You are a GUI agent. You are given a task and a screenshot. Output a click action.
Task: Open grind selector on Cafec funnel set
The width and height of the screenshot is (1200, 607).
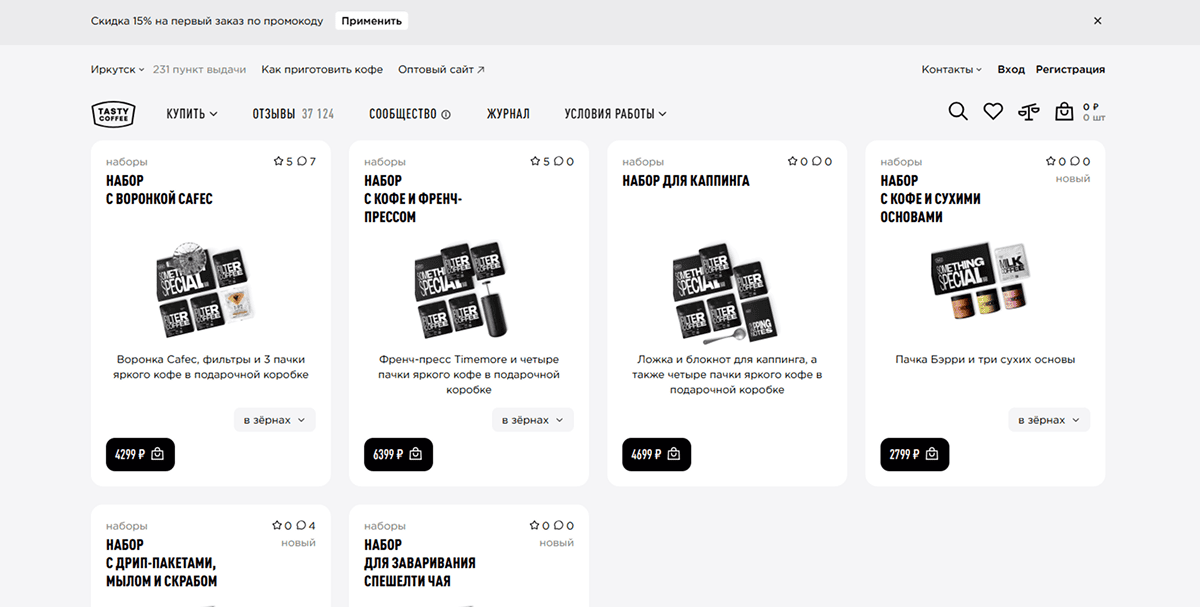[x=274, y=420]
